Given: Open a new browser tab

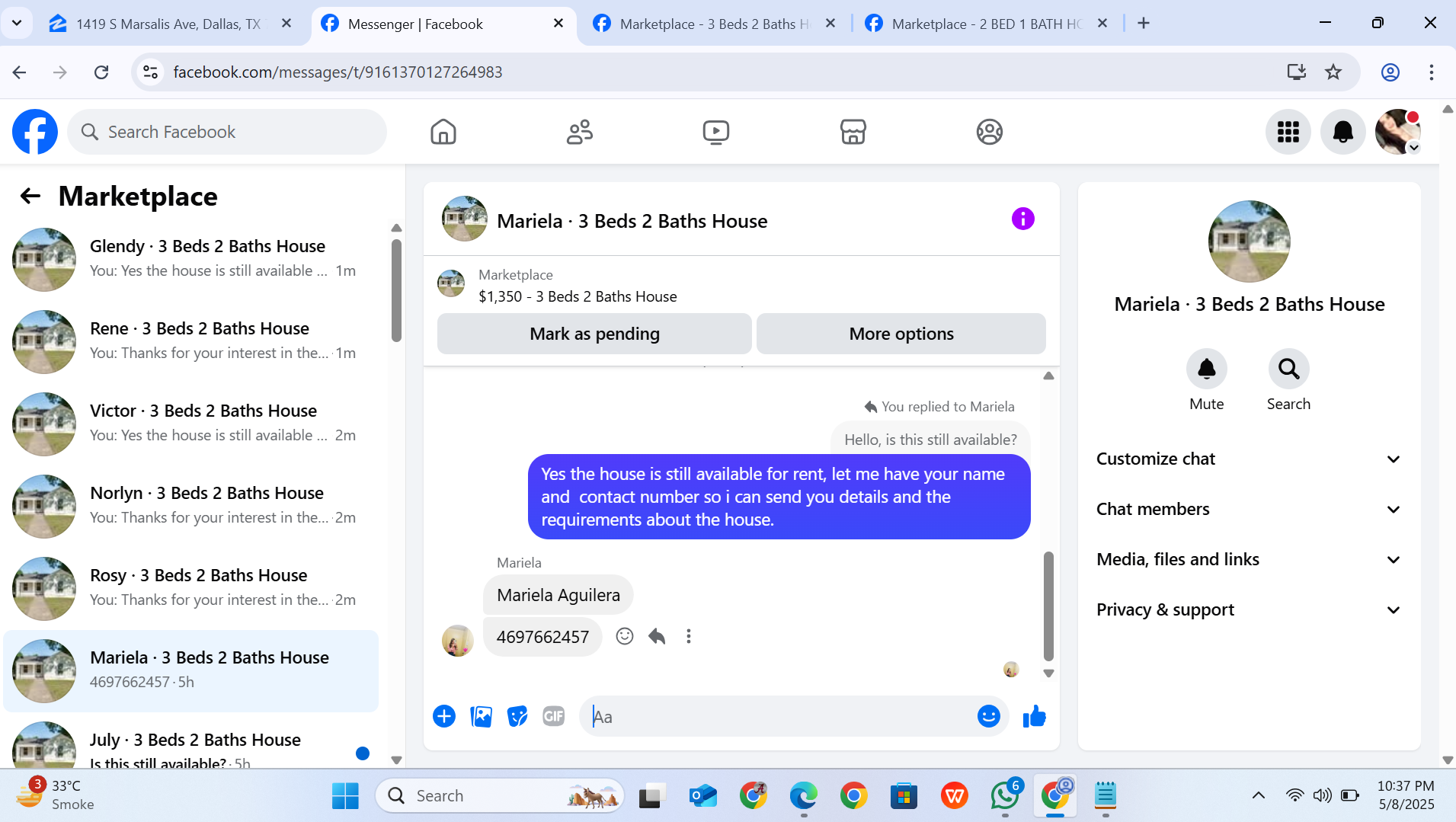Looking at the screenshot, I should (1144, 24).
